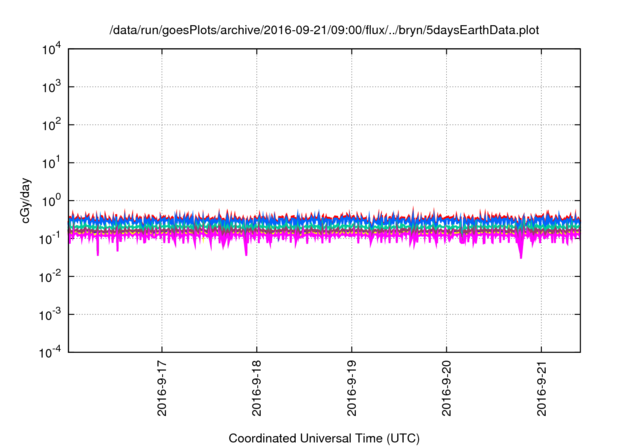This screenshot has width=640, height=448.
Task: Click the 10^4 y-axis tick label
Action: (x=50, y=49)
